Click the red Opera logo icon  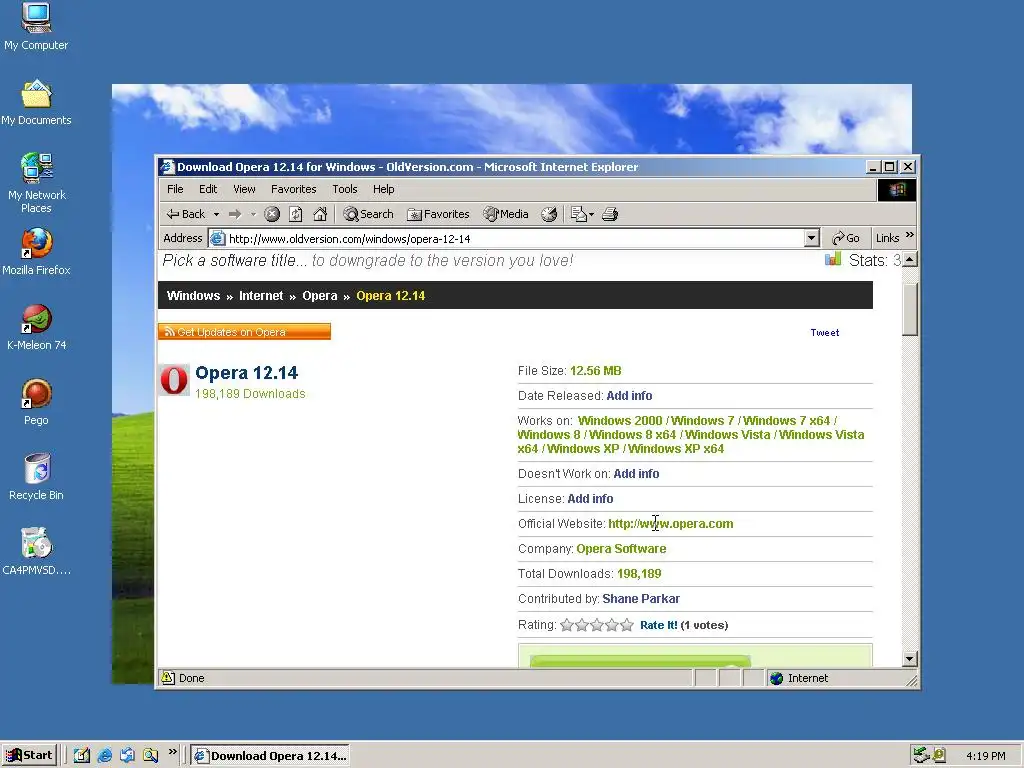pos(174,380)
